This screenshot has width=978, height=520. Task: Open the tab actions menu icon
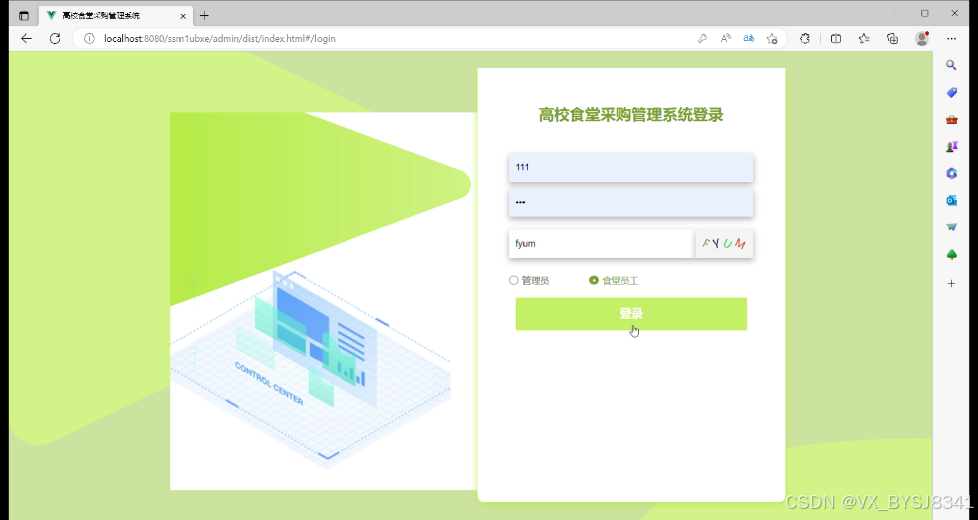[24, 16]
